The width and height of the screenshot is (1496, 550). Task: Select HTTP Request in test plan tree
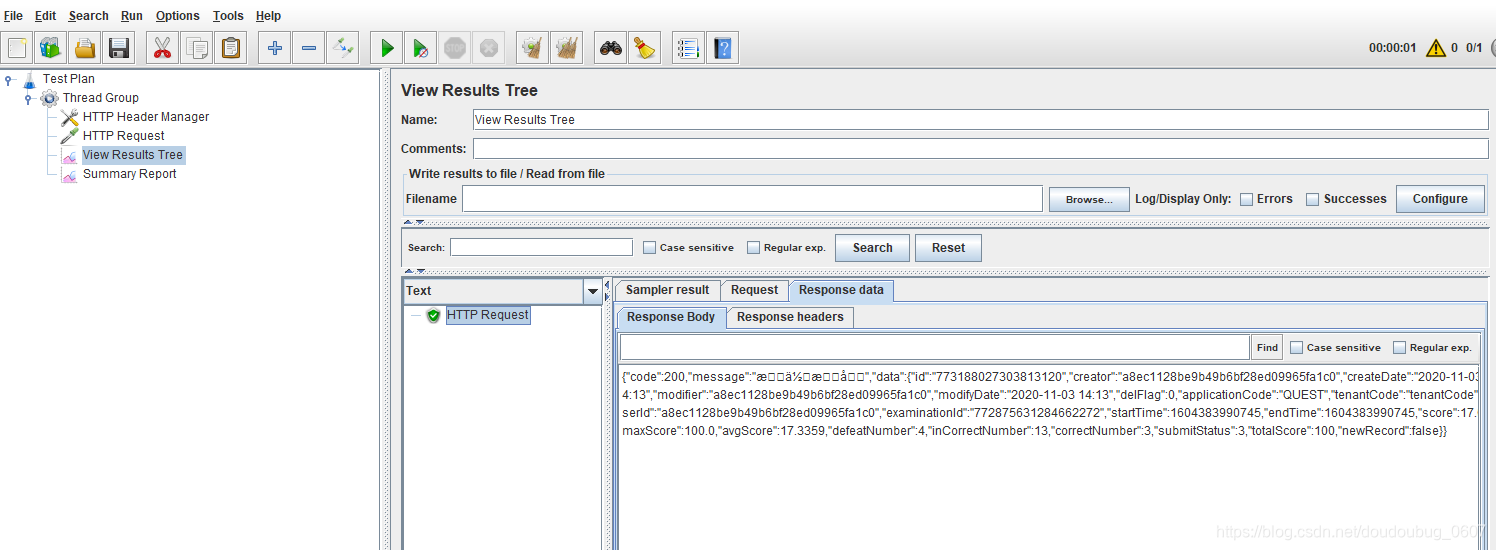point(123,136)
